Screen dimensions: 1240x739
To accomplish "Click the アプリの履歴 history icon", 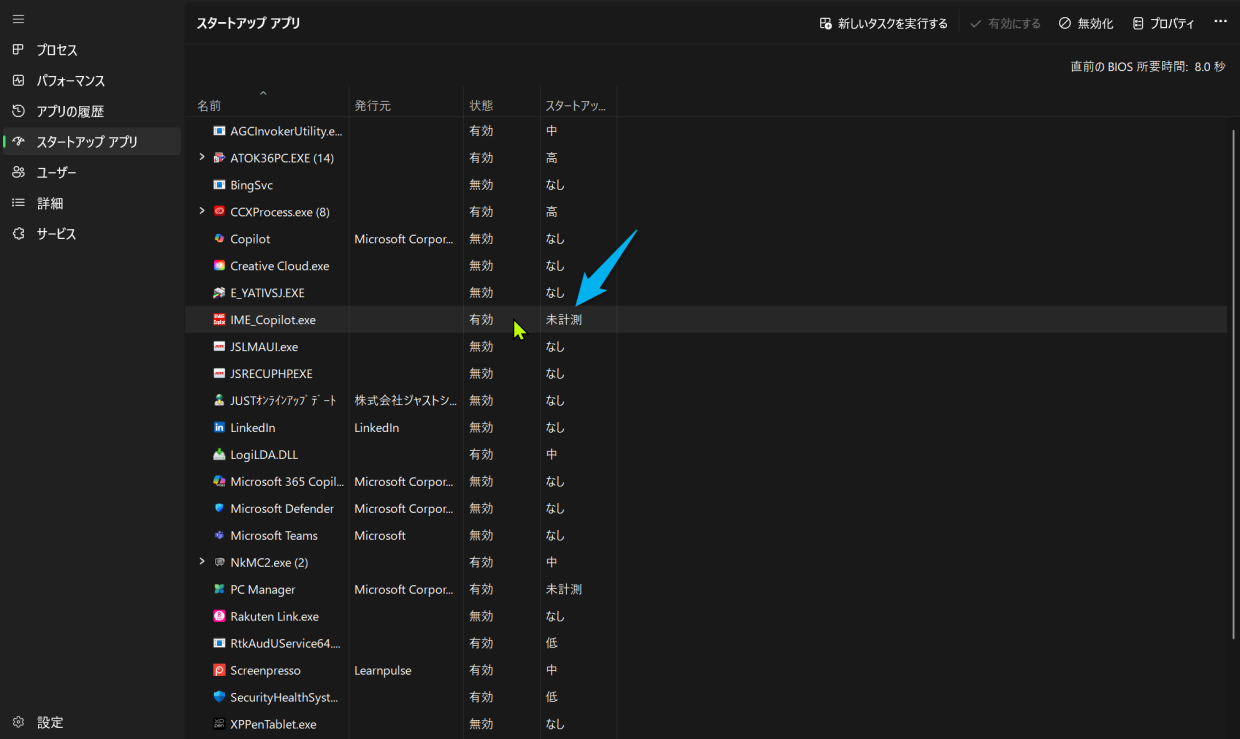I will click(x=18, y=111).
